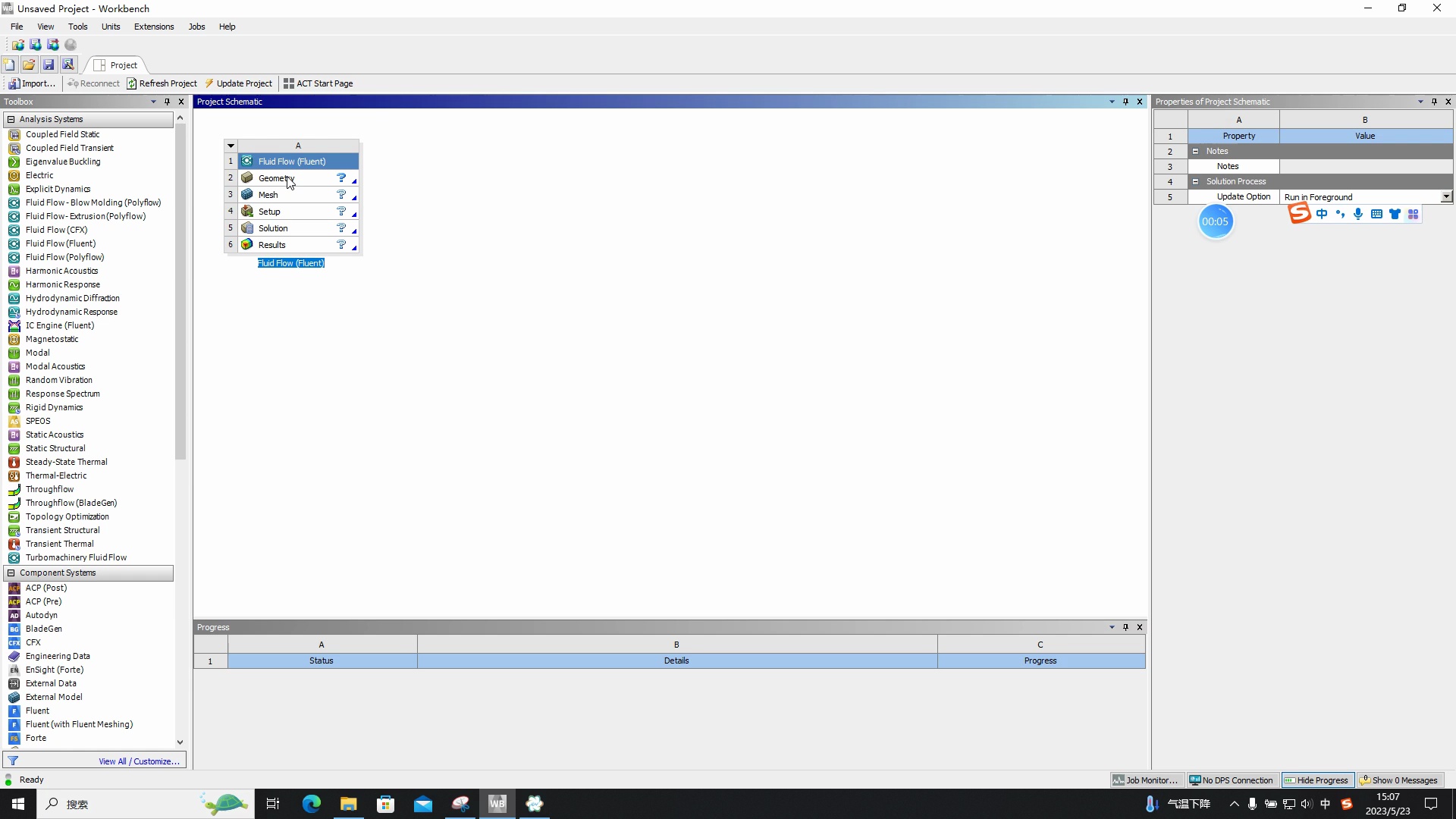This screenshot has width=1456, height=819.
Task: Click the Save As icon
Action: 68,65
